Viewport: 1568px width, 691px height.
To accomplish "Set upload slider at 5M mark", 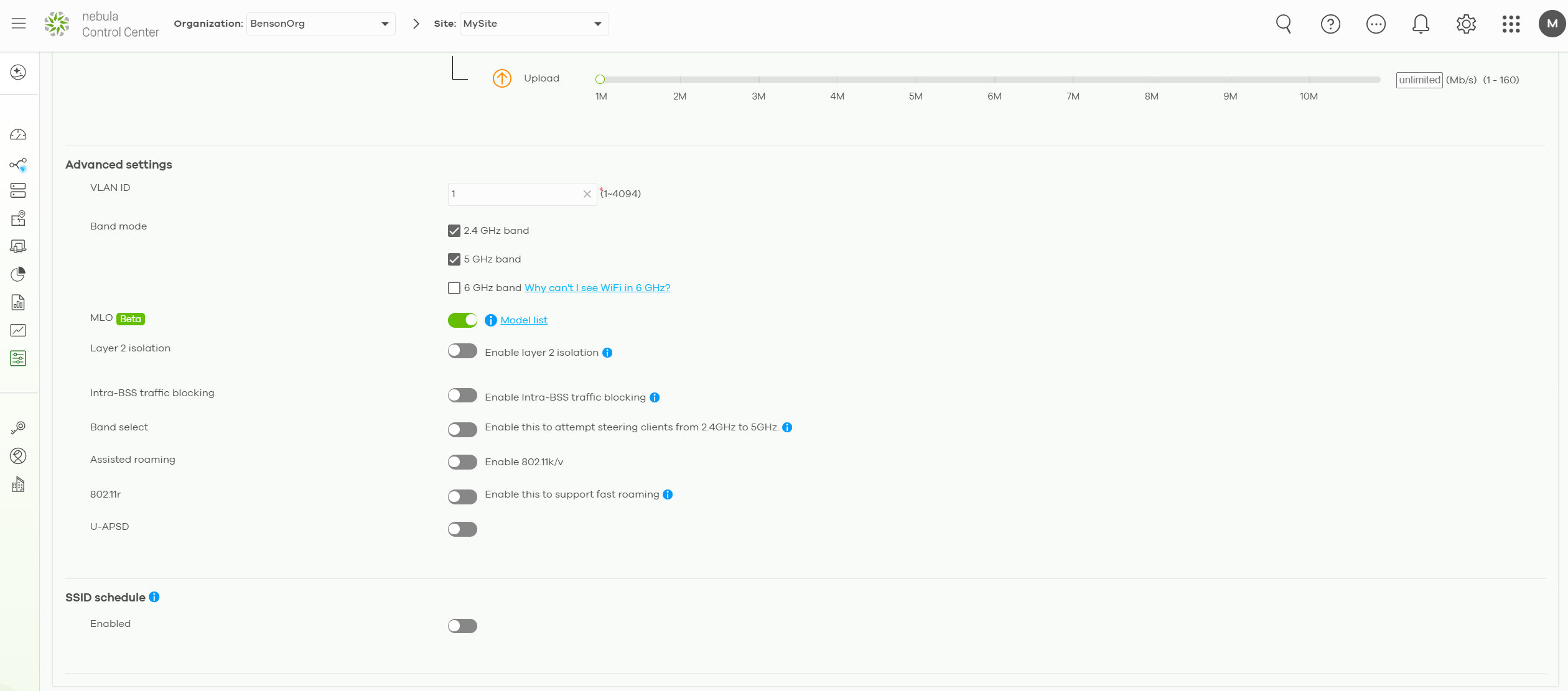I will (x=916, y=80).
